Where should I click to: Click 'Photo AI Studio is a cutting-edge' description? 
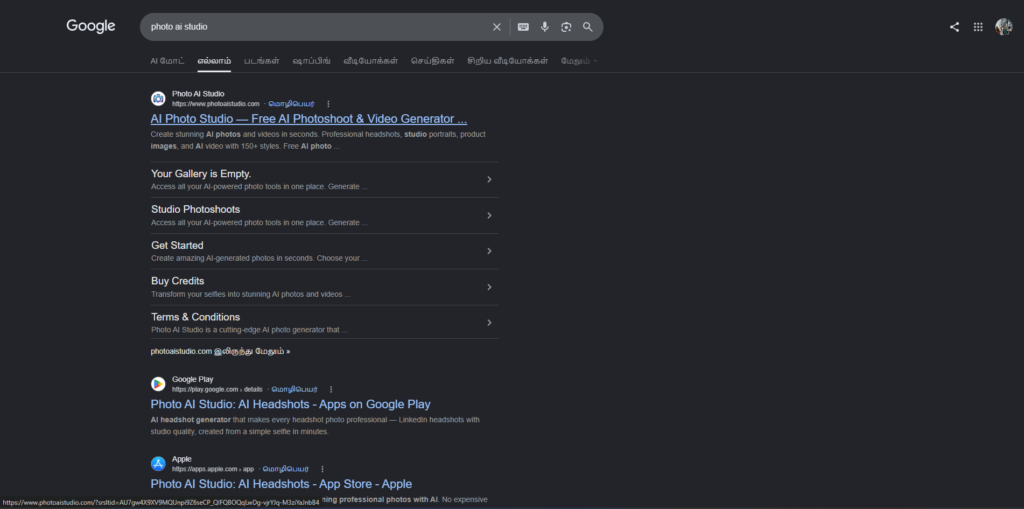(249, 330)
